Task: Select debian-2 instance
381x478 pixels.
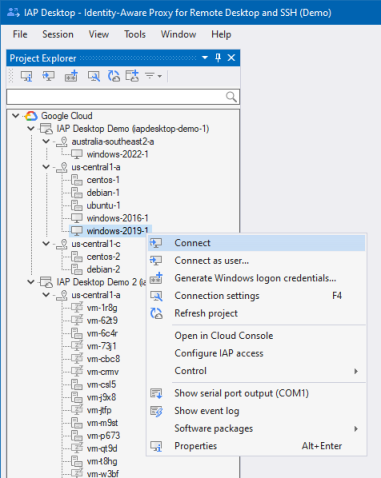Action: tap(103, 269)
